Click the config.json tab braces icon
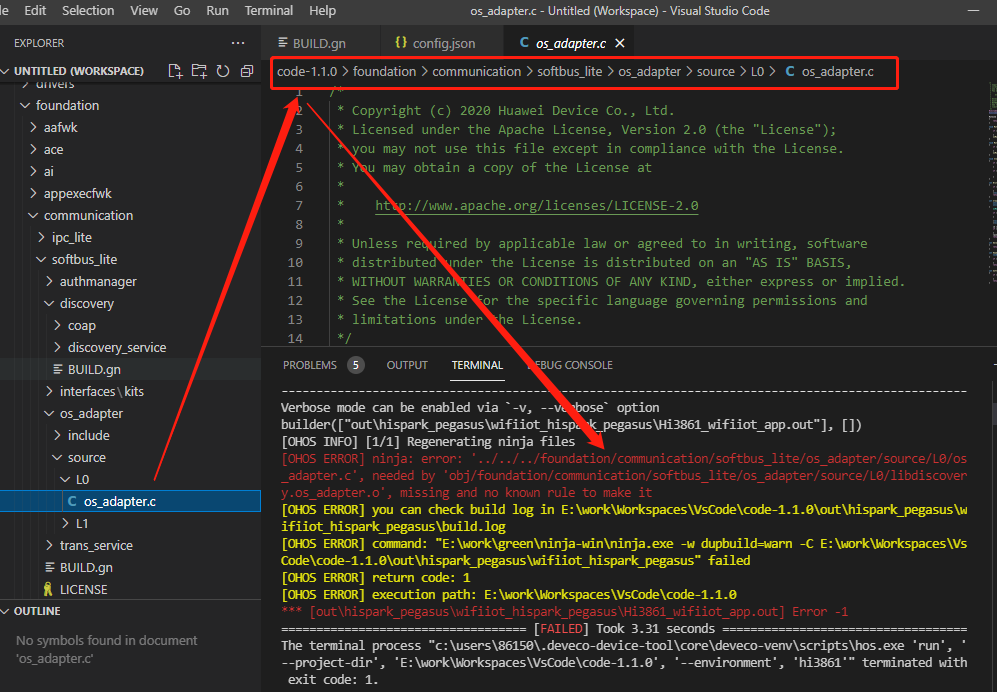 [400, 43]
